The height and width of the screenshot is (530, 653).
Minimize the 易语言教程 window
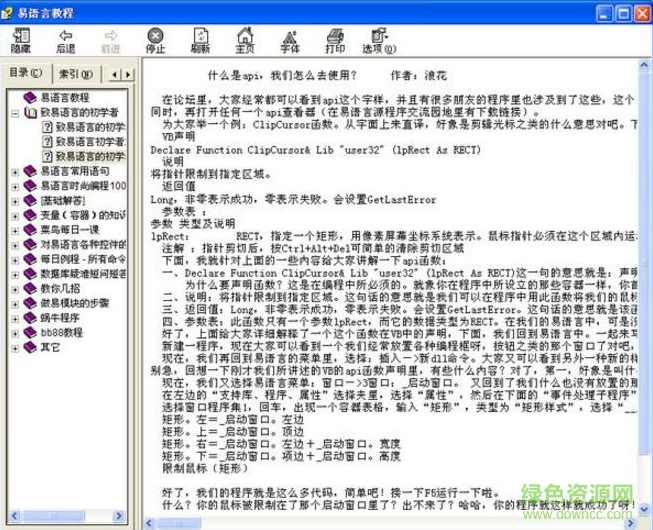[605, 14]
